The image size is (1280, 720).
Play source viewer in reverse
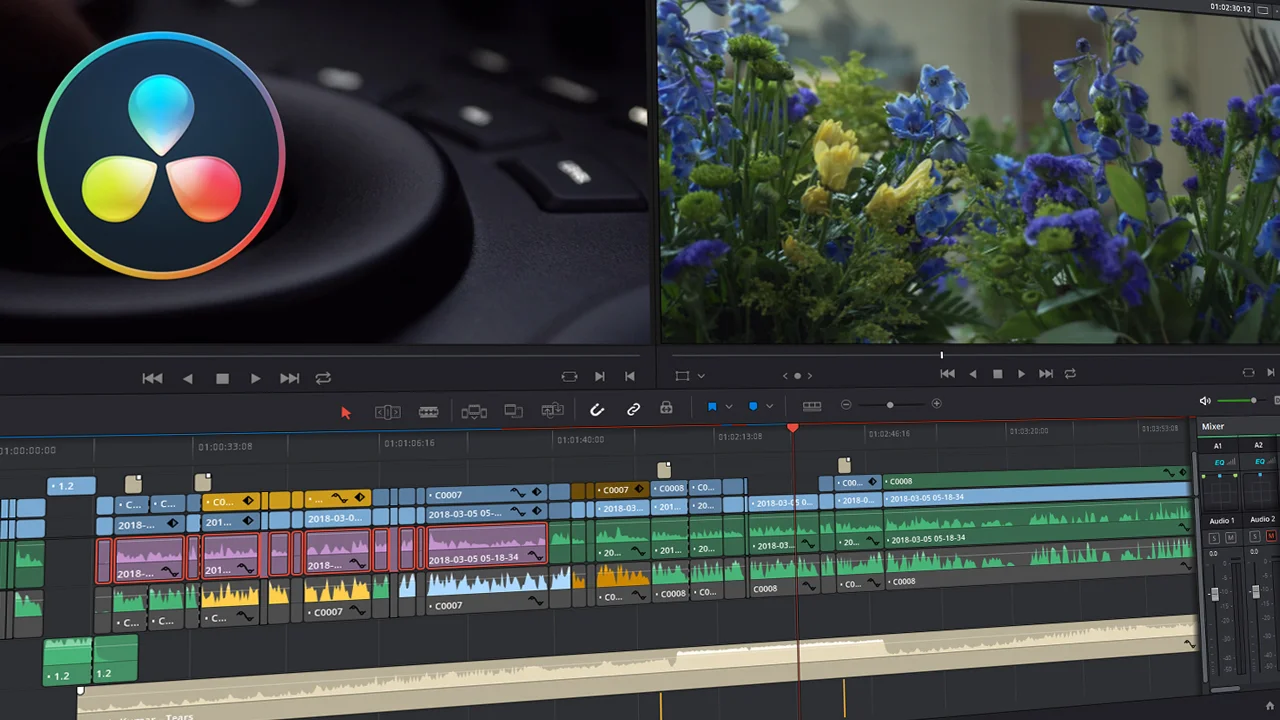click(x=188, y=378)
